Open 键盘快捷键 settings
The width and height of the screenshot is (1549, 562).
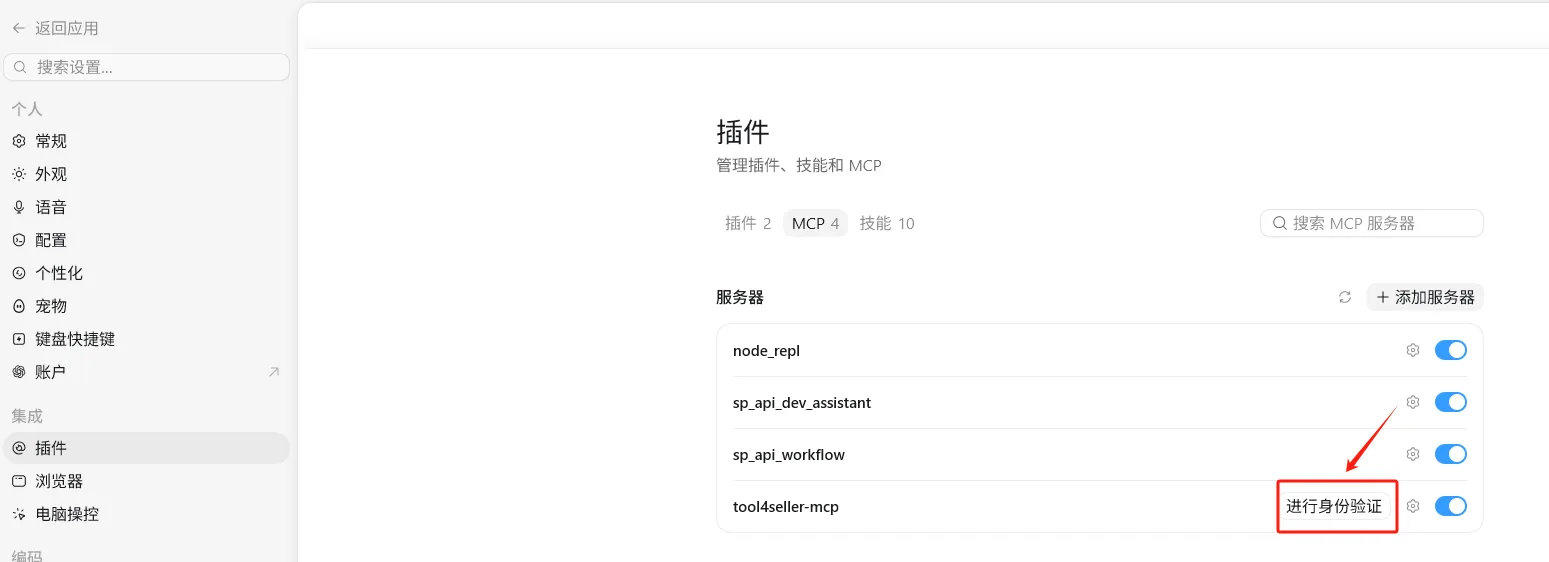pyautogui.click(x=146, y=339)
